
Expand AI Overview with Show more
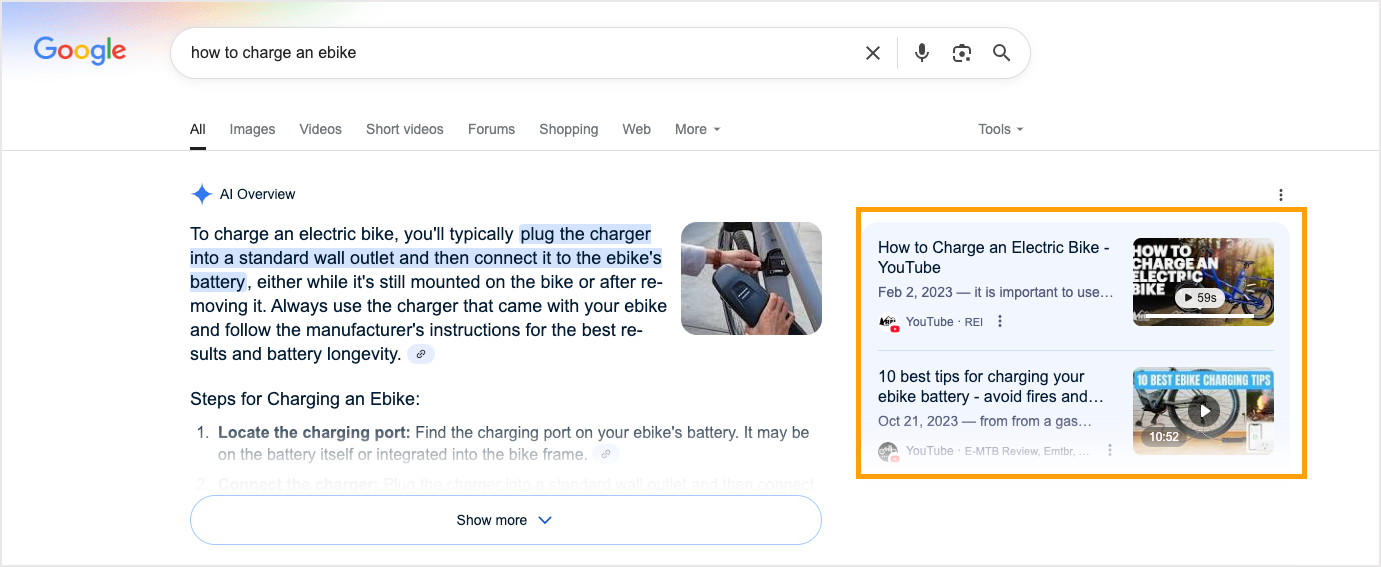[x=505, y=520]
